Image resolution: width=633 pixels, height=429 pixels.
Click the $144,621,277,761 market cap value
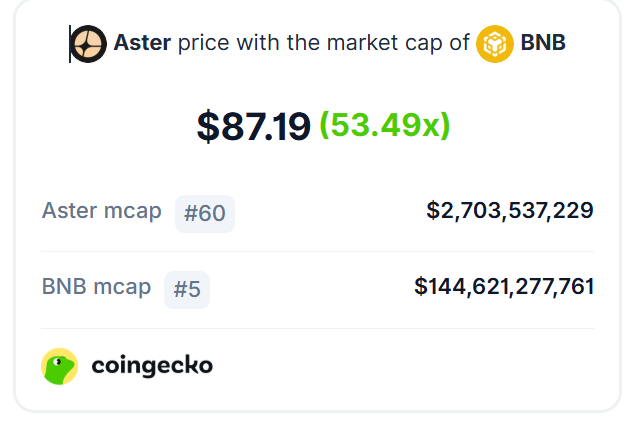[504, 287]
